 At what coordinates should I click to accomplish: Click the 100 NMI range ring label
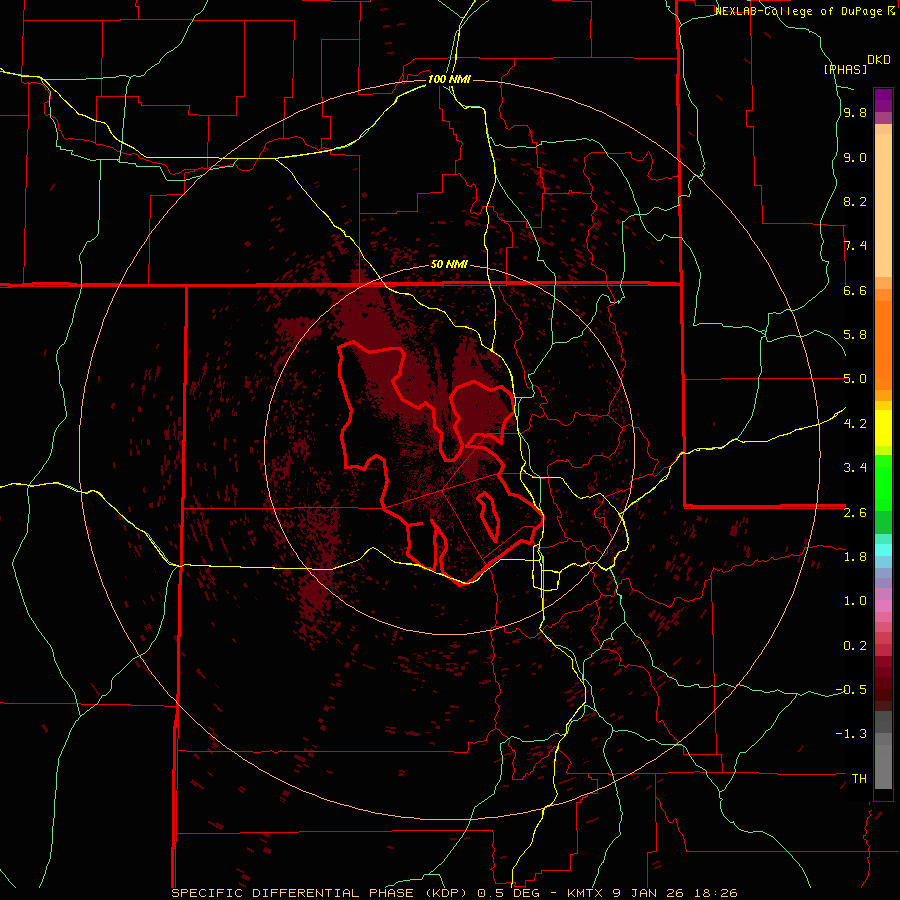point(449,79)
